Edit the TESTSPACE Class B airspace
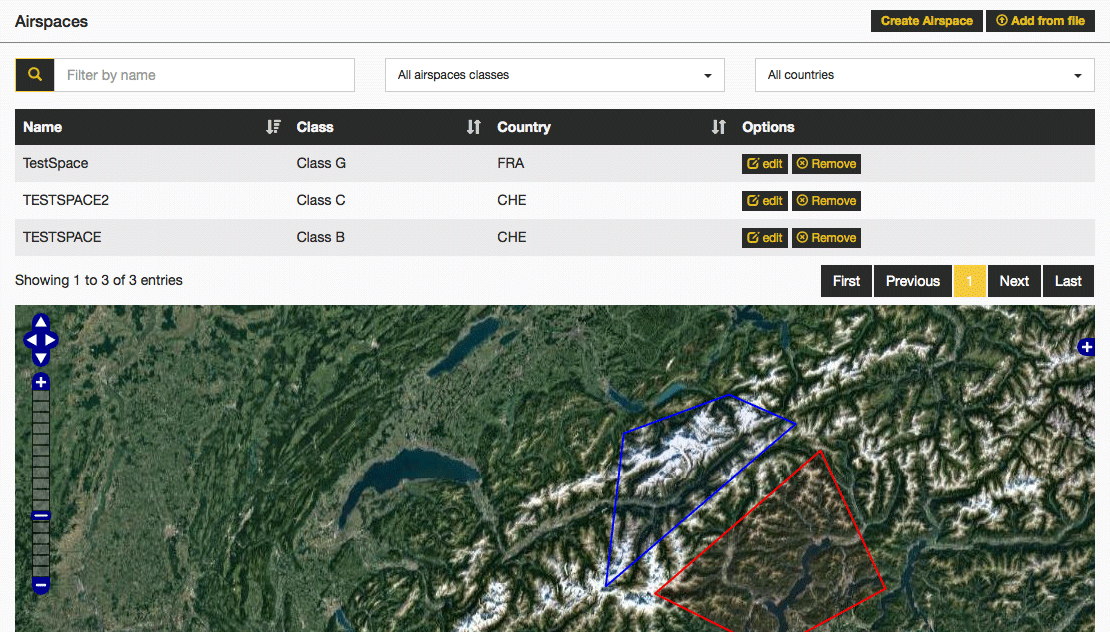This screenshot has width=1110, height=632. 765,238
